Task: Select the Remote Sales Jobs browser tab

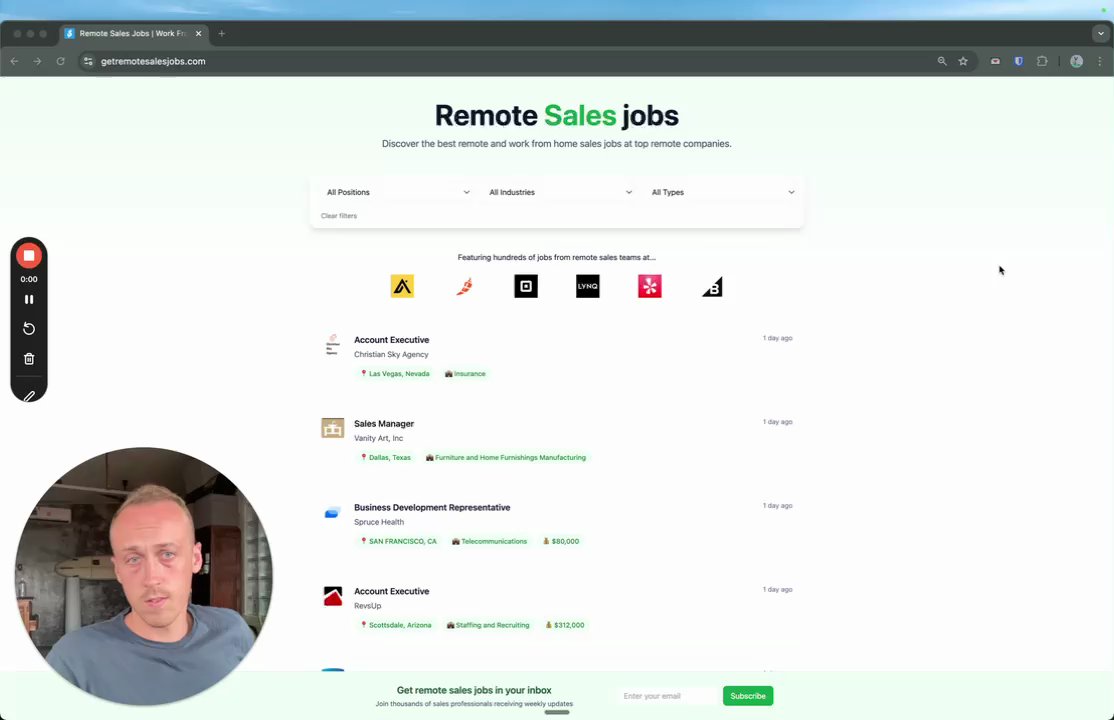Action: click(134, 33)
